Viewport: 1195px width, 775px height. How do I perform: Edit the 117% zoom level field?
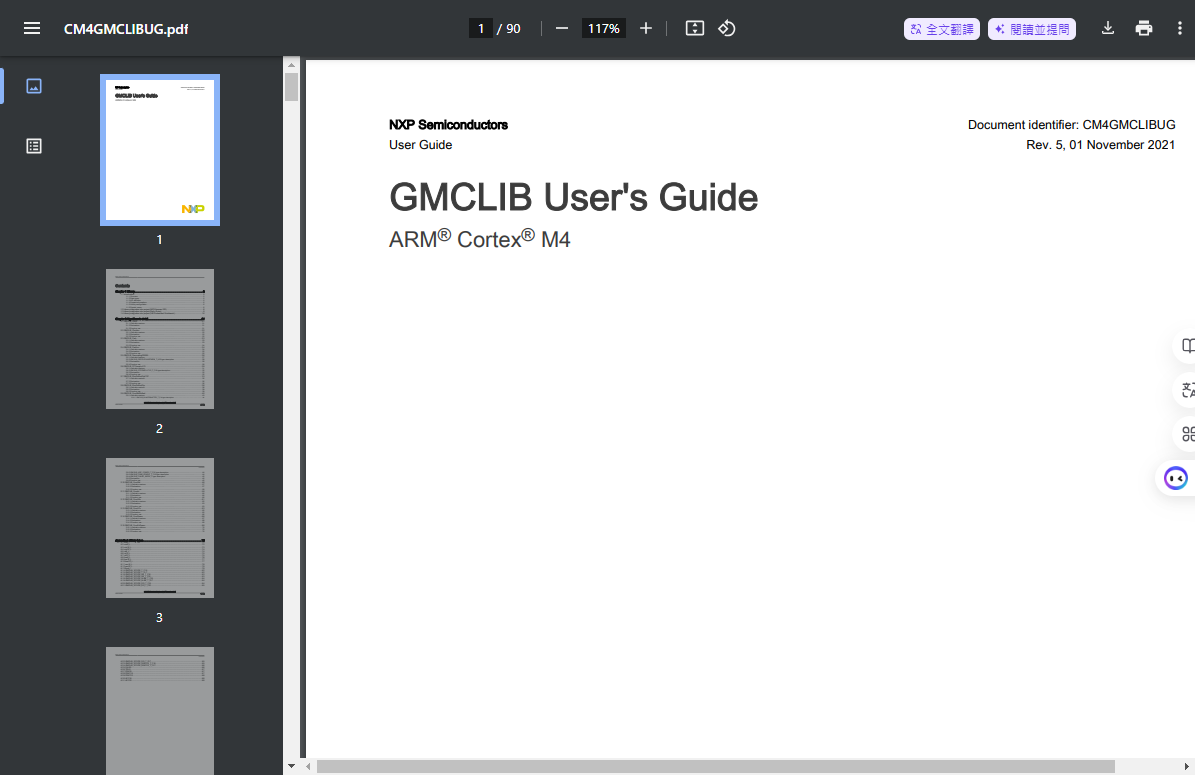tap(604, 28)
